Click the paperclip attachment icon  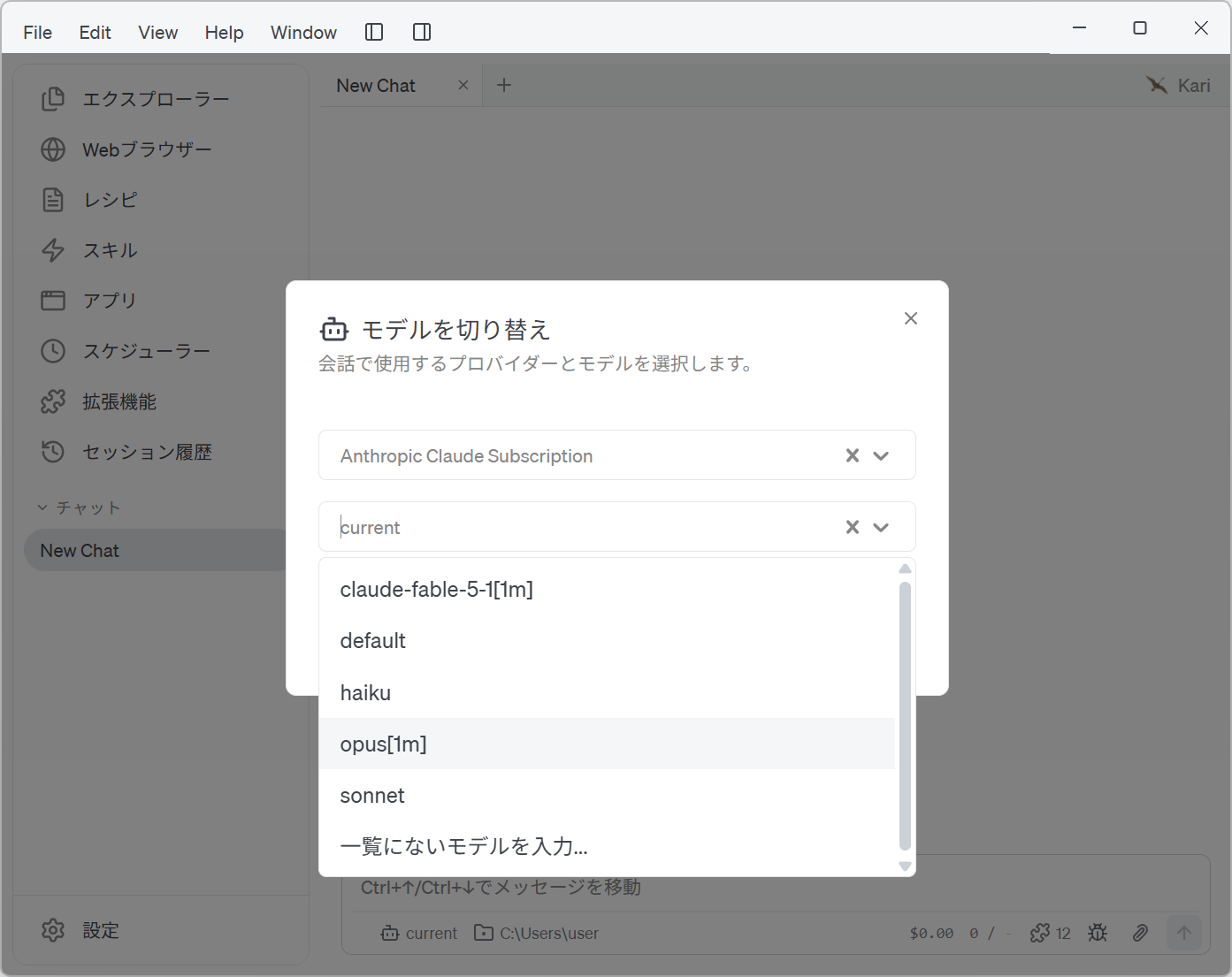[1141, 933]
